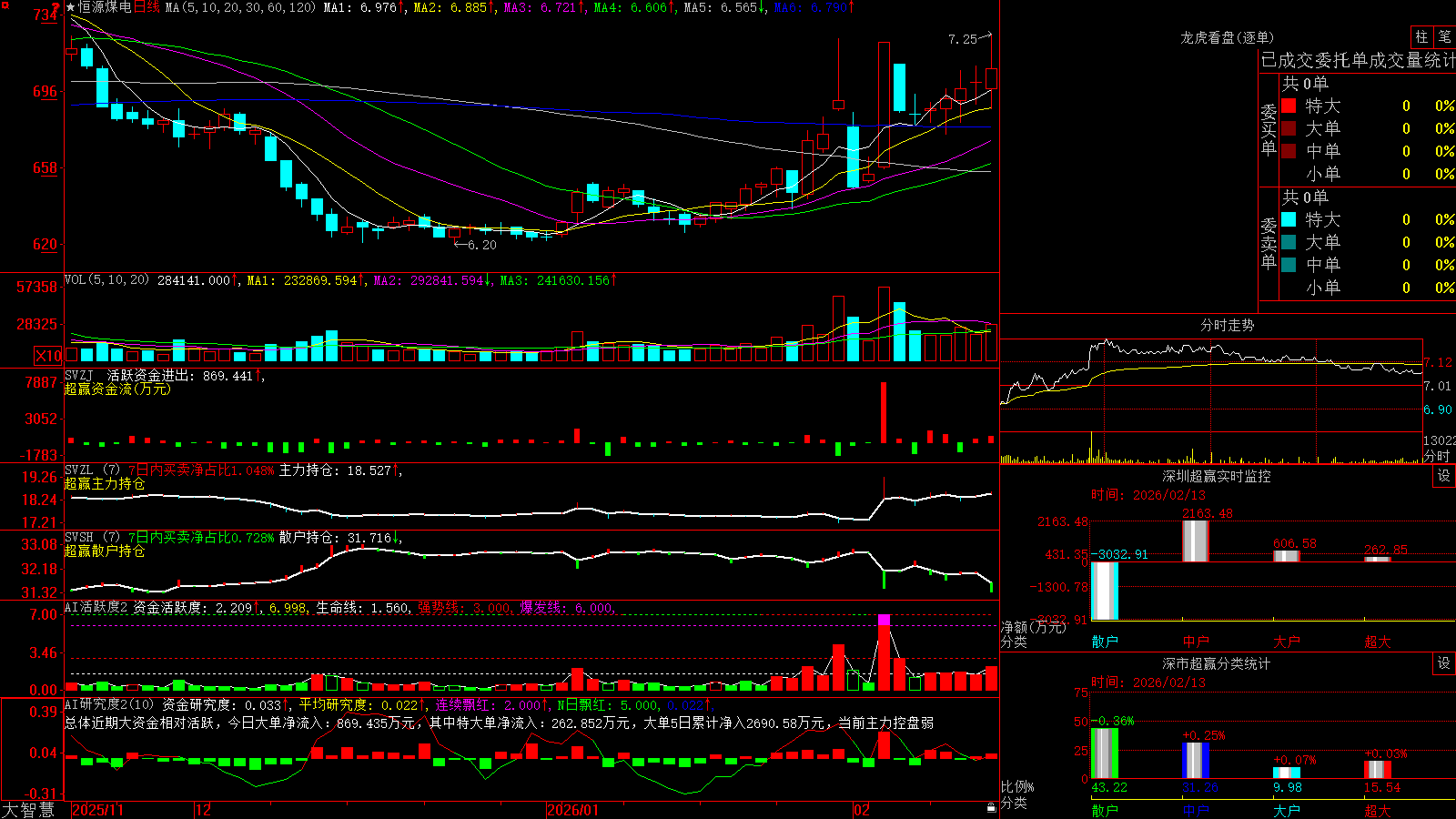Viewport: 1456px width, 819px height.
Task: Click red 超大 15.54 bar in classification chart
Action: [1378, 770]
